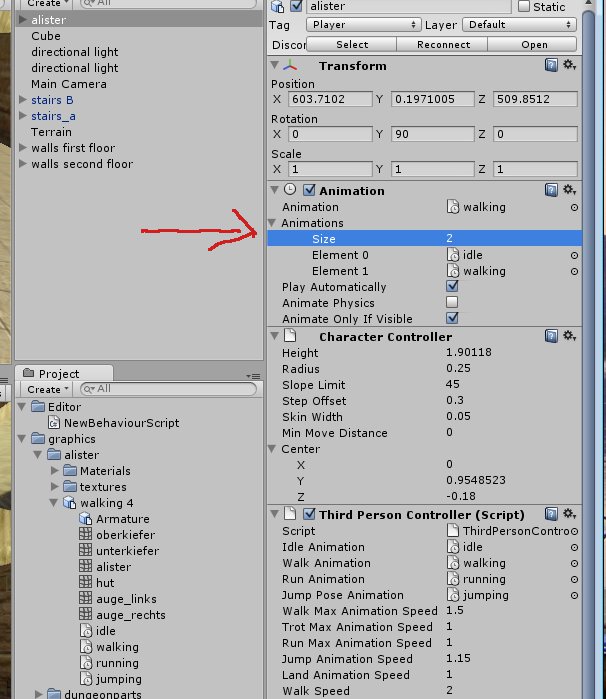The image size is (606, 699).
Task: Toggle Play Automatically checkbox
Action: point(452,287)
